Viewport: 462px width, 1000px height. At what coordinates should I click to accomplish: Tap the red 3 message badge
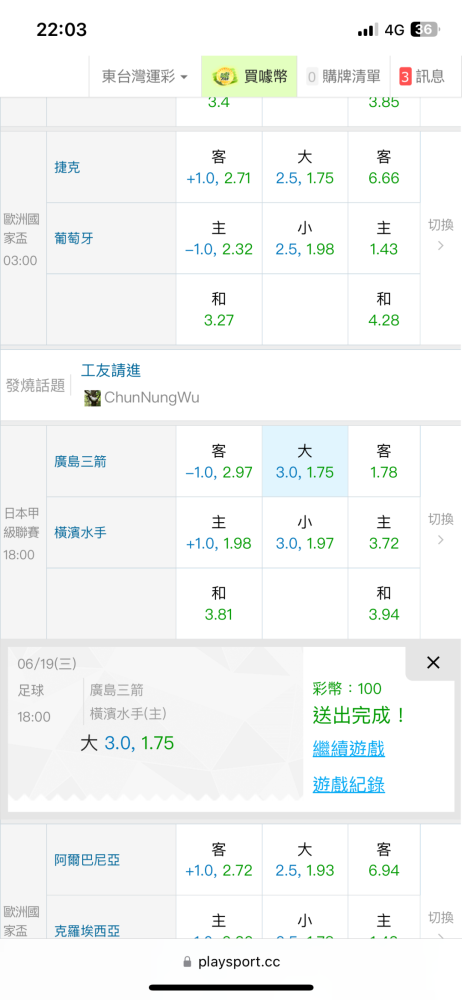405,77
